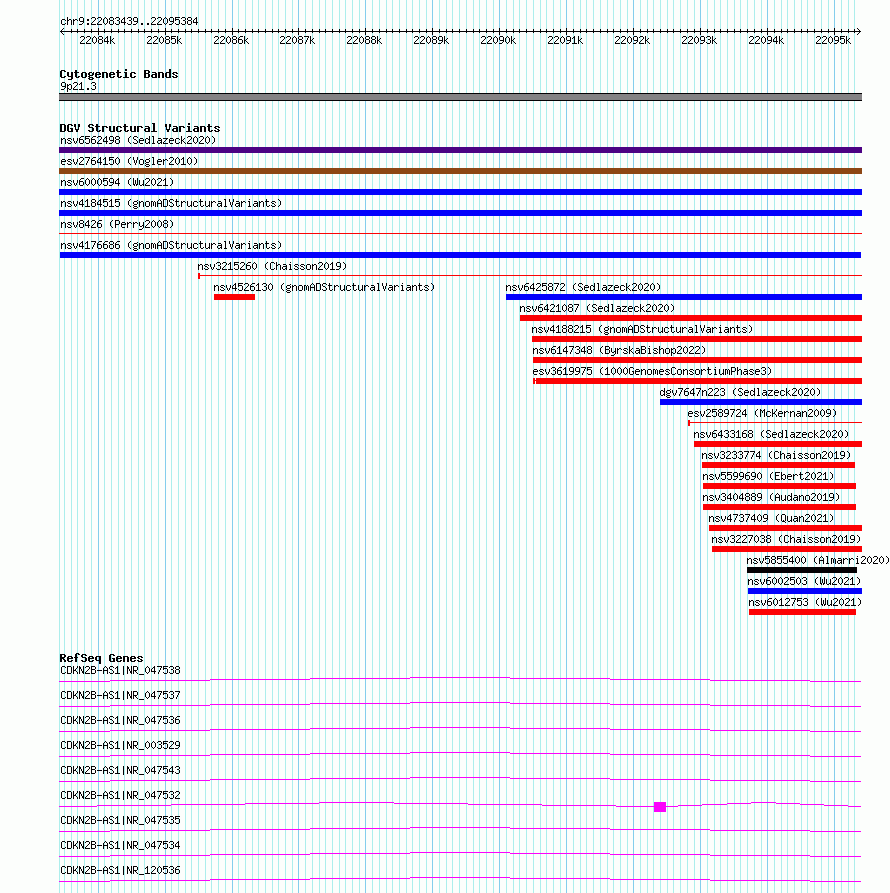Image resolution: width=890 pixels, height=893 pixels.
Task: Click nsv3404889 (Audano2019) variant label
Action: [771, 498]
